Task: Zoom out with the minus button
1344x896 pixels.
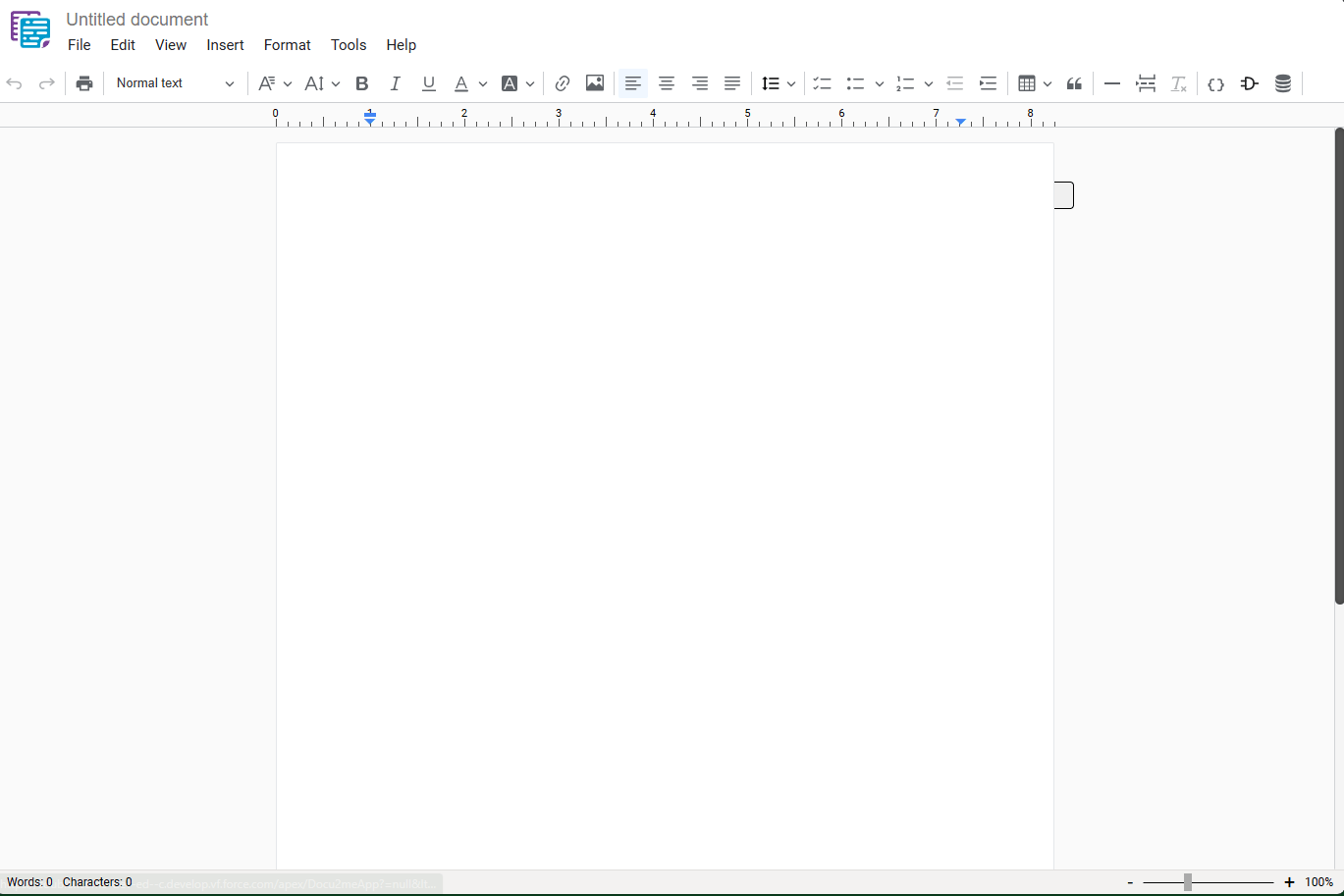Action: pyautogui.click(x=1130, y=883)
